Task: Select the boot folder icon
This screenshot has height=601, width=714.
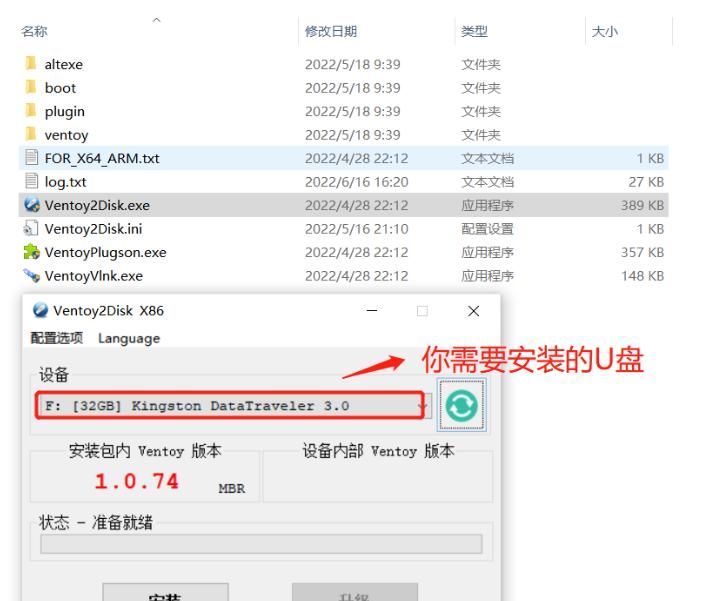Action: coord(31,87)
